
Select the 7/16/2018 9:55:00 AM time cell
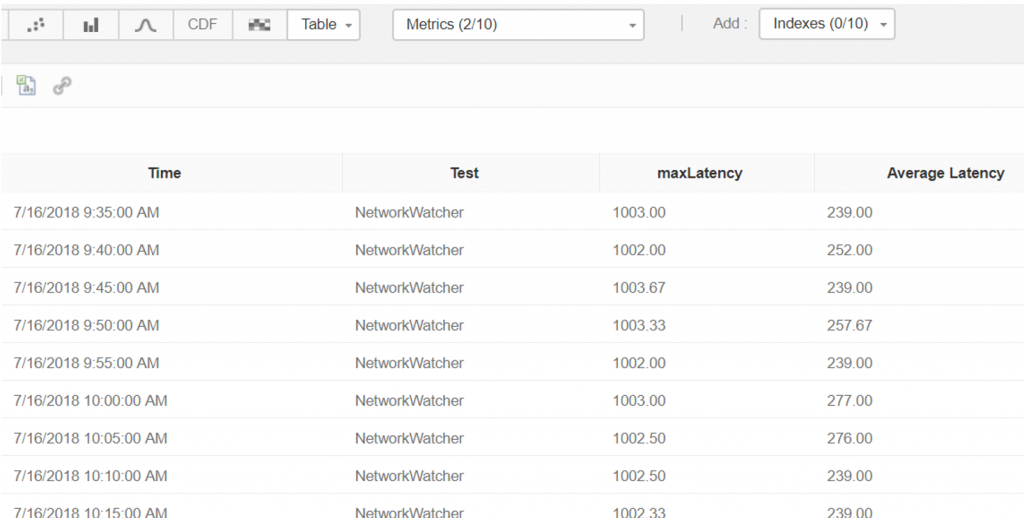(86, 363)
